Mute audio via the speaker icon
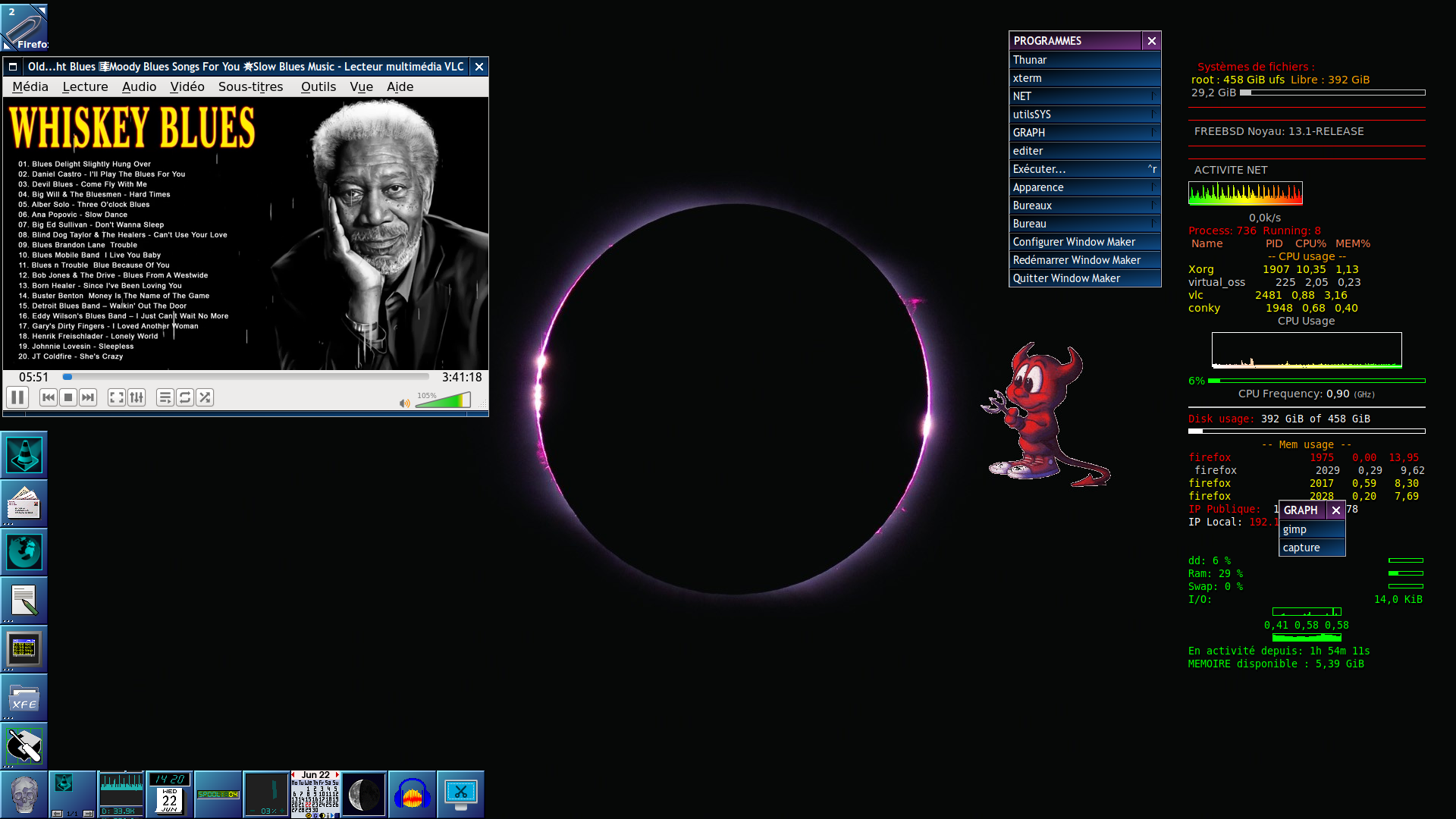 click(x=404, y=403)
